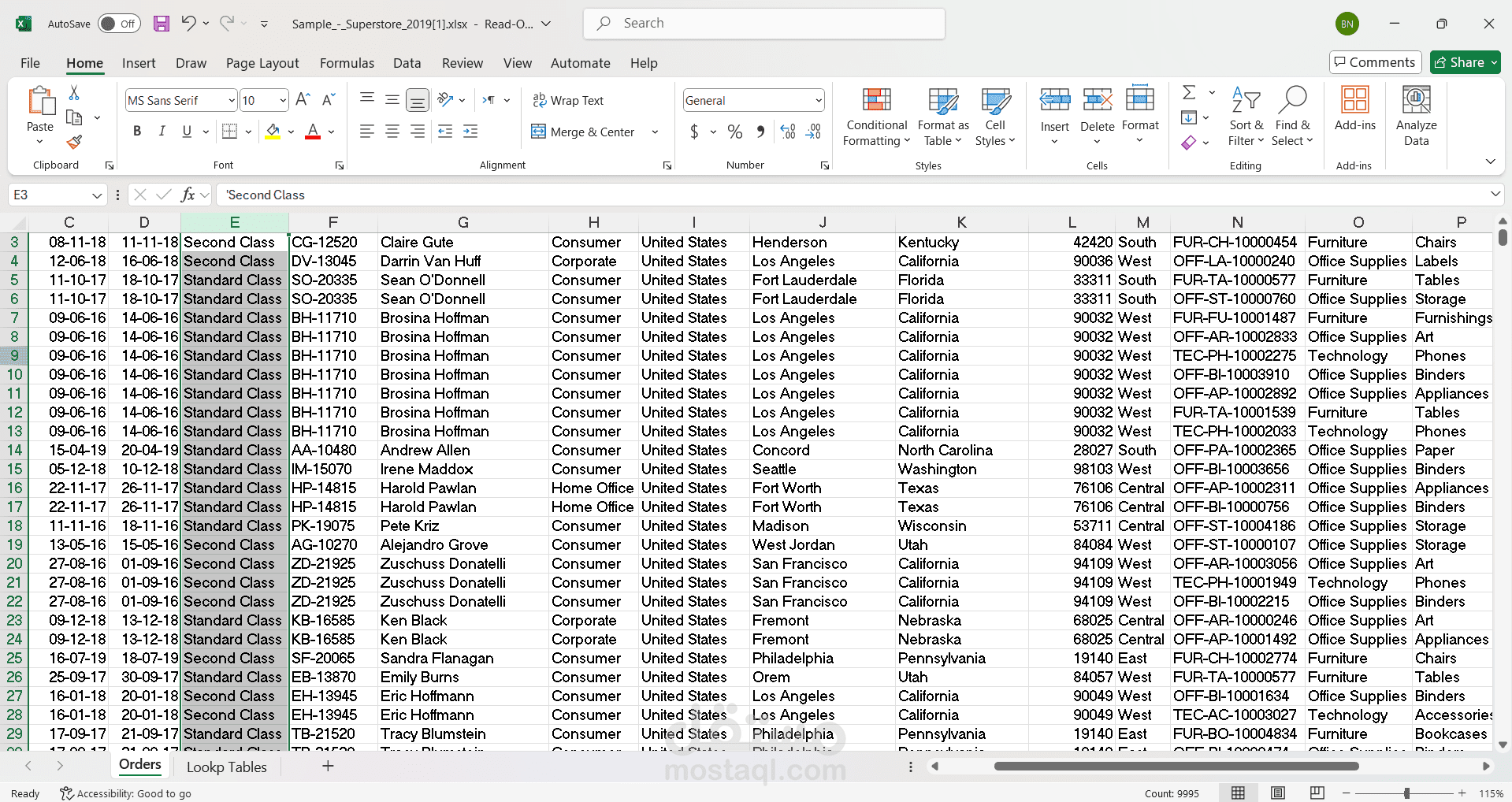Switch to the Formulas ribbon tab
The width and height of the screenshot is (1512, 802).
coord(347,63)
